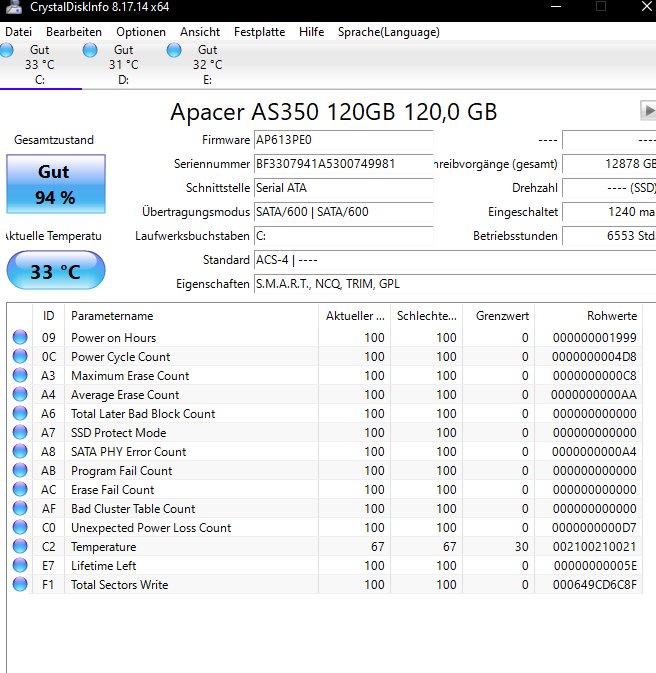Click the Apacer AS350 120GB drive title
The width and height of the screenshot is (656, 673).
334,112
